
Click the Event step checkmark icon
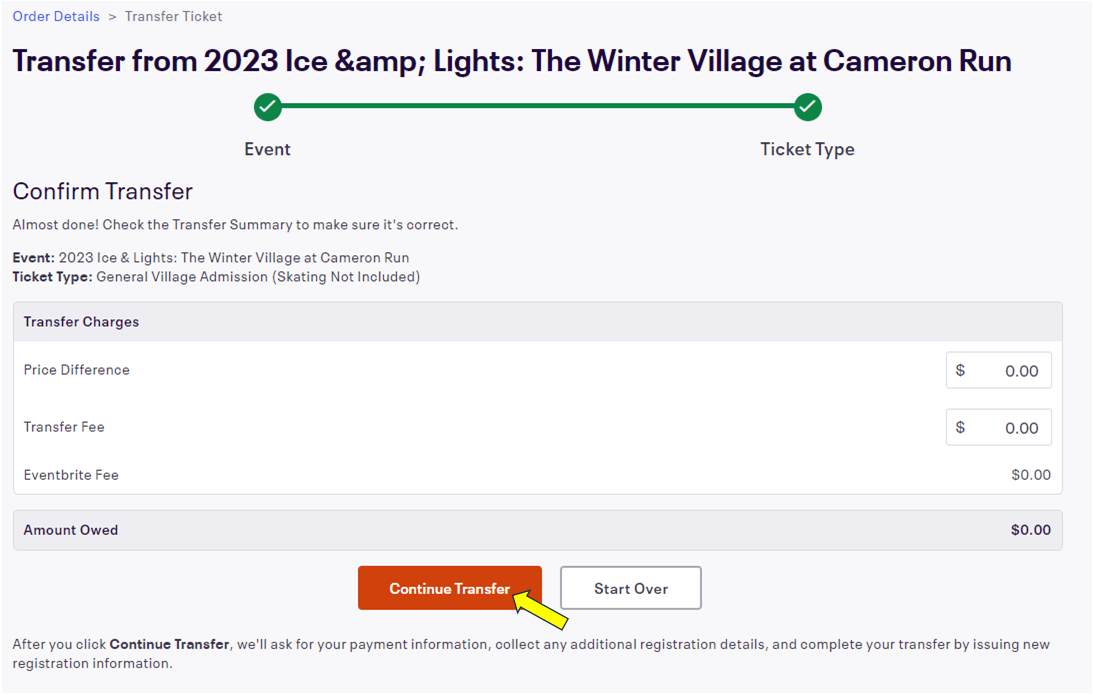coord(267,106)
